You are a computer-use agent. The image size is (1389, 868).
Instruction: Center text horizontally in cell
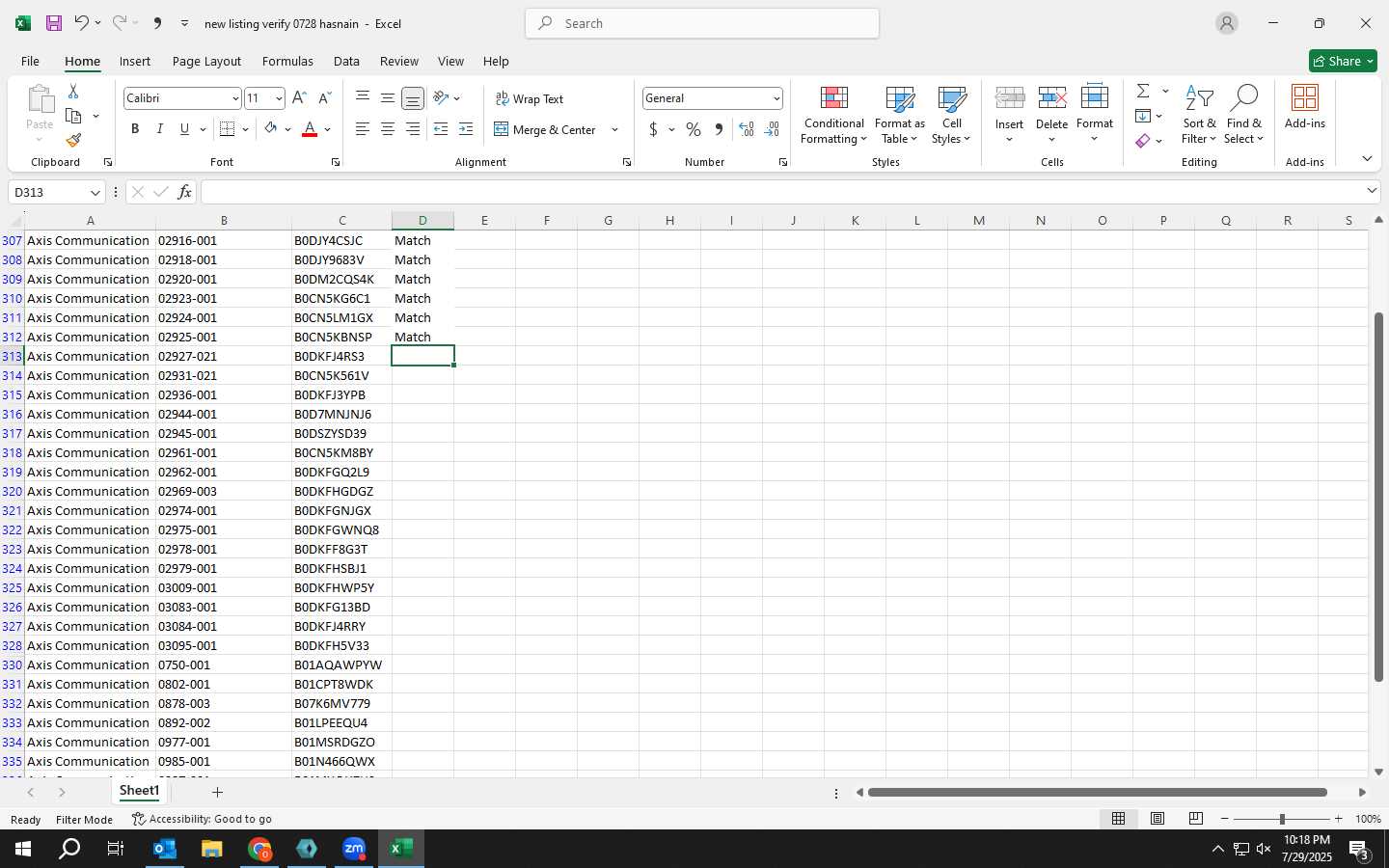[x=388, y=129]
